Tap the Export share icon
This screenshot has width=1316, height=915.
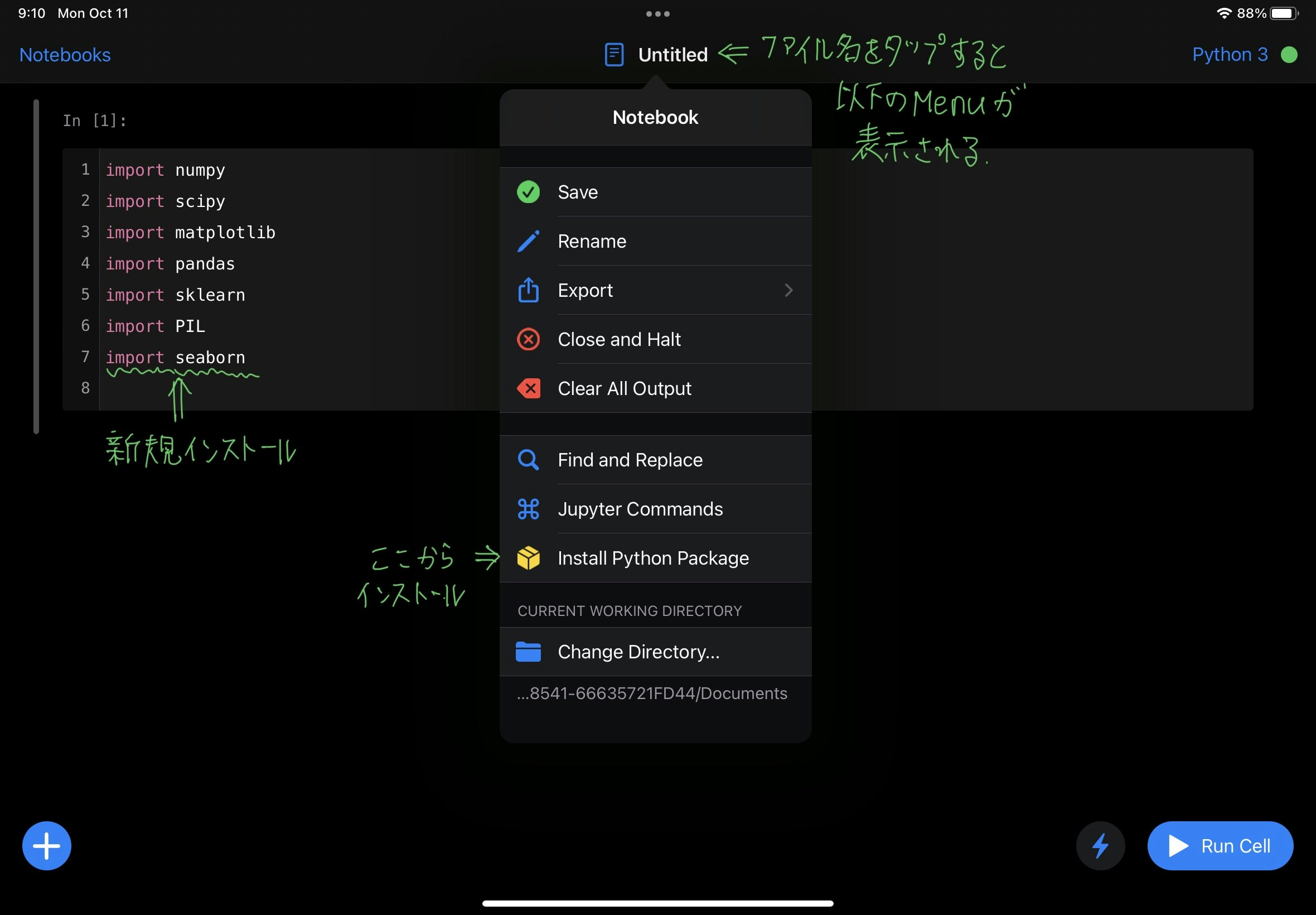(x=528, y=290)
